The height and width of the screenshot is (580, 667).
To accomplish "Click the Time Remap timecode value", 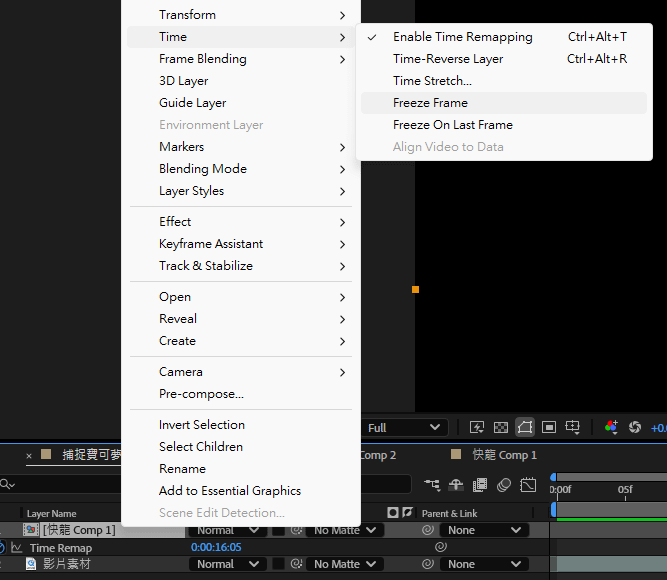I will tap(216, 548).
